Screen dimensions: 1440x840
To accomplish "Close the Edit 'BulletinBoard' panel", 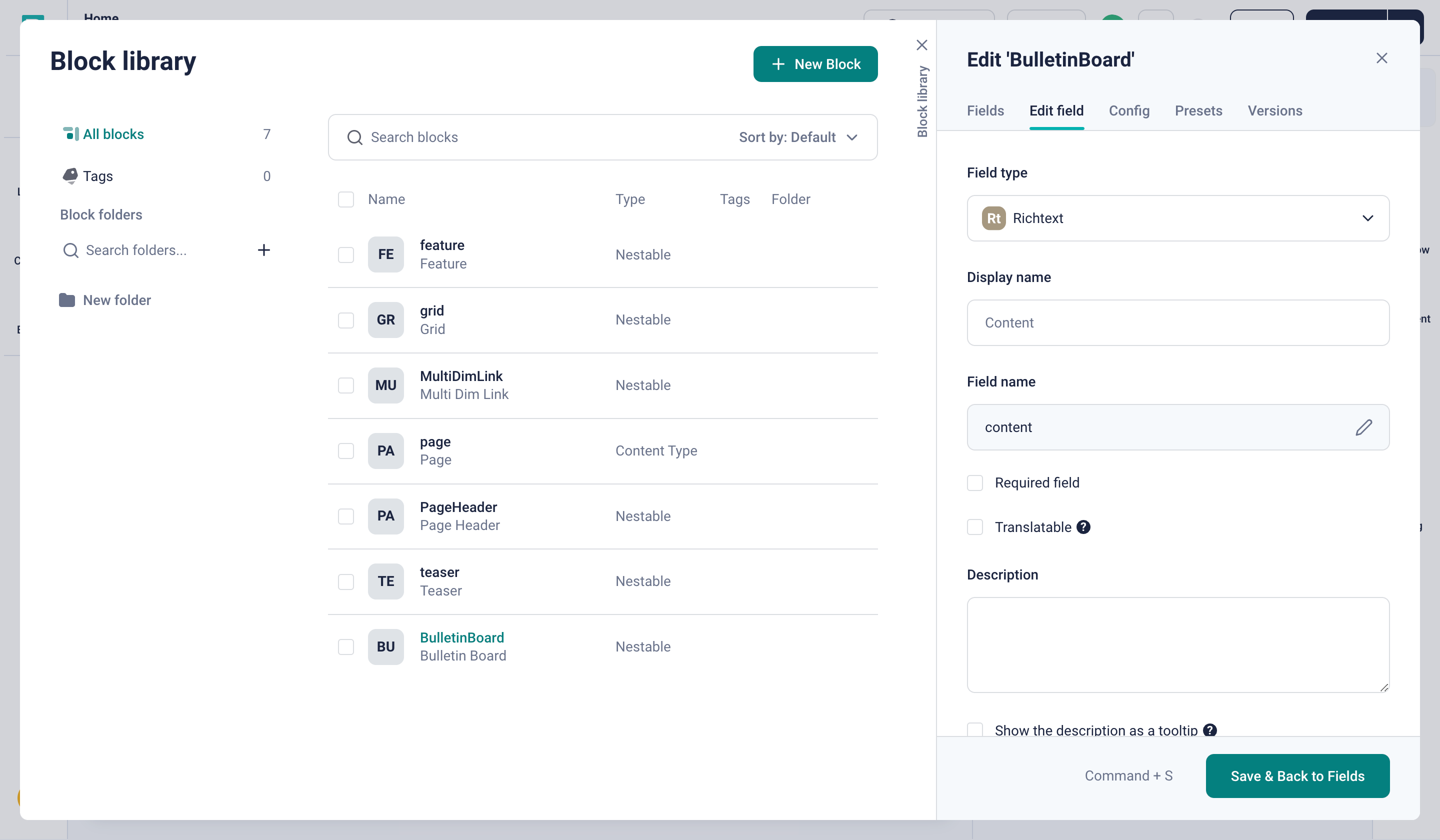I will (x=1381, y=58).
